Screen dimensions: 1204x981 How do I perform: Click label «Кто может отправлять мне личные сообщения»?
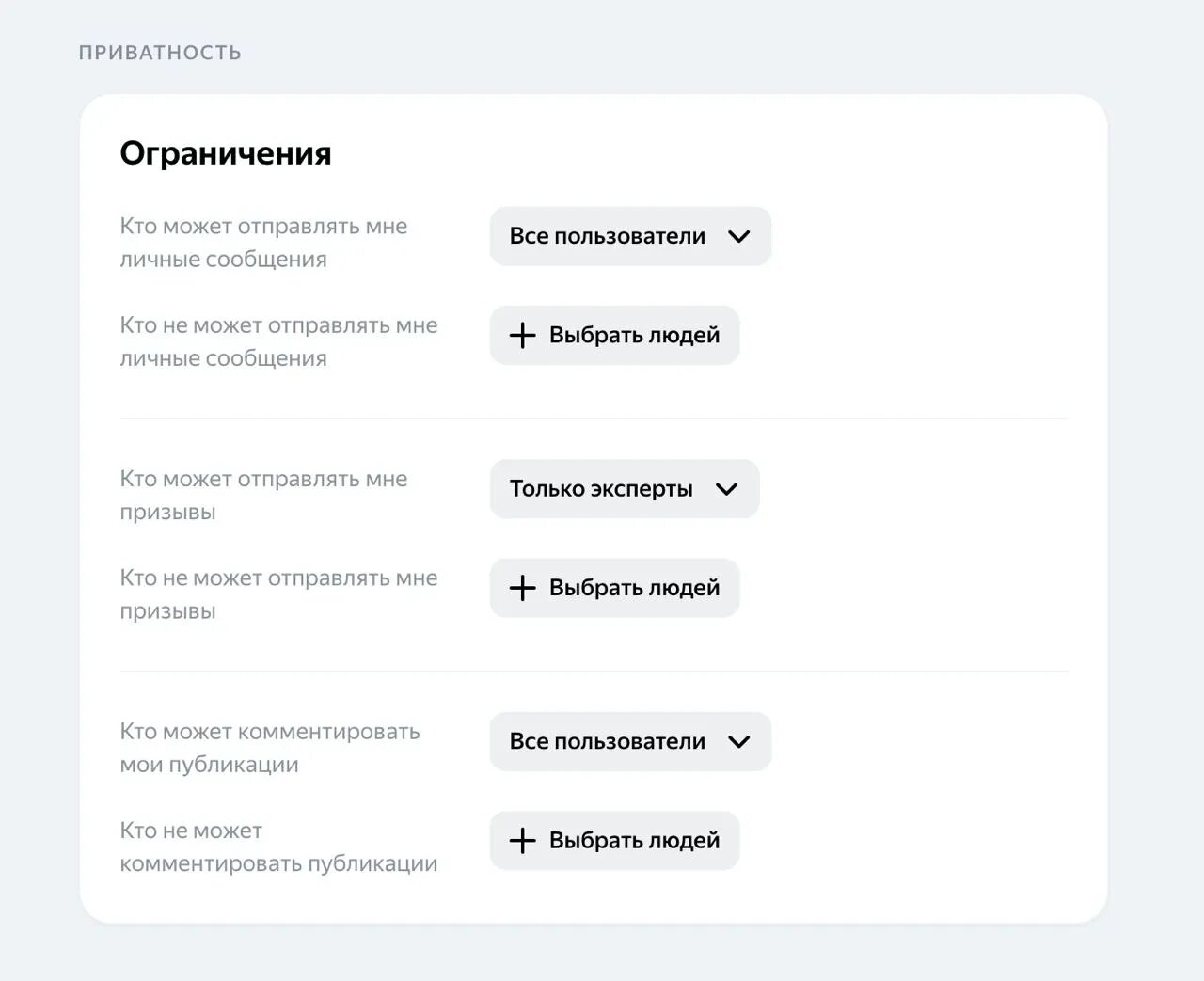pyautogui.click(x=263, y=243)
